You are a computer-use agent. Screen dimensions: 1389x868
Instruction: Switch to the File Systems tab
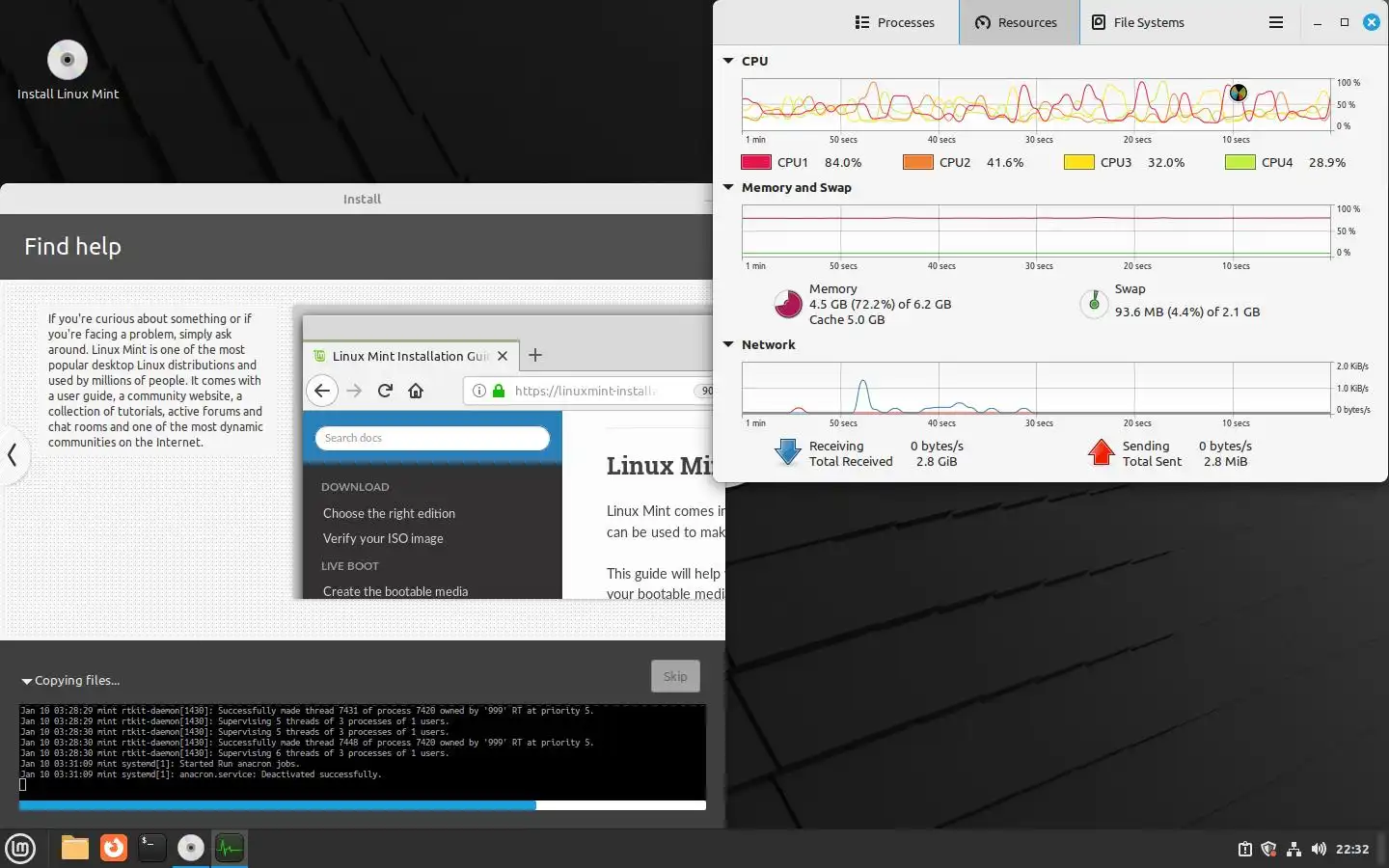click(1138, 22)
